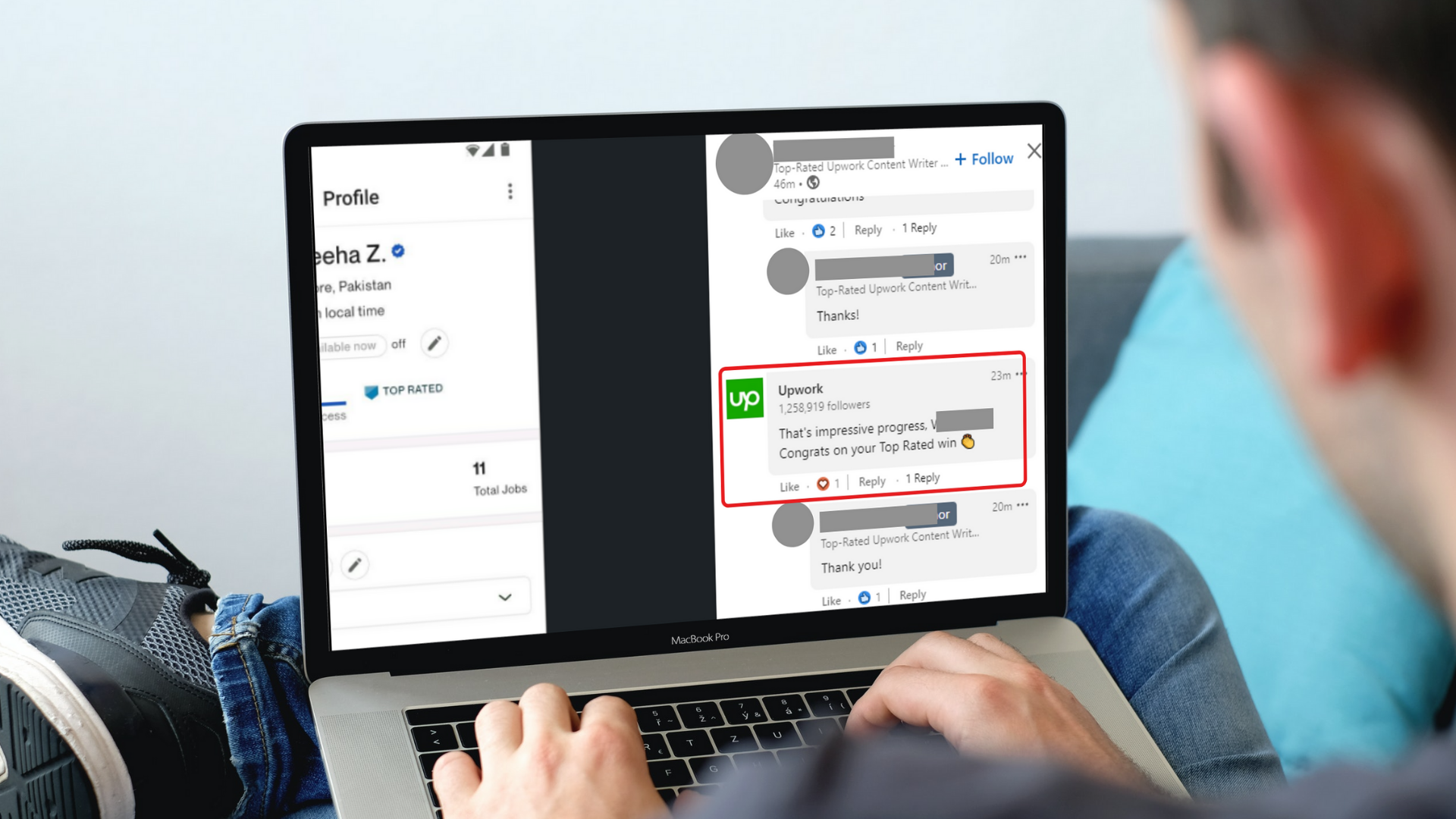Click the Like button on Upwork comment
This screenshot has height=819, width=1456.
point(789,479)
